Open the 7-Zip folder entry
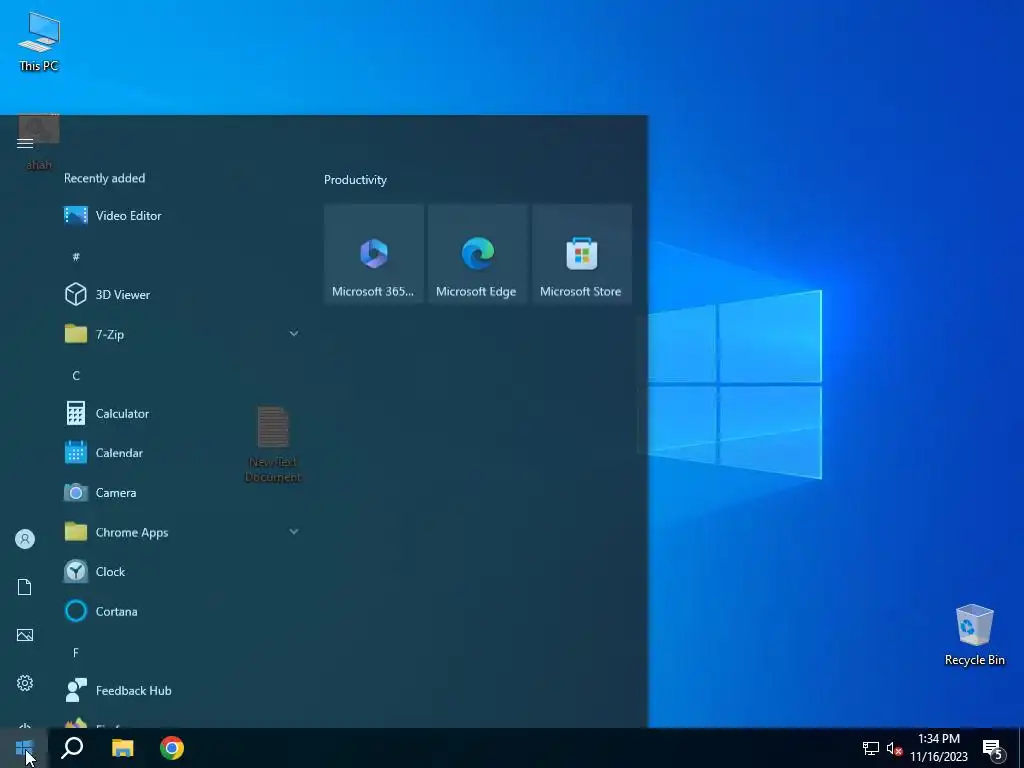The image size is (1024, 768). (180, 334)
